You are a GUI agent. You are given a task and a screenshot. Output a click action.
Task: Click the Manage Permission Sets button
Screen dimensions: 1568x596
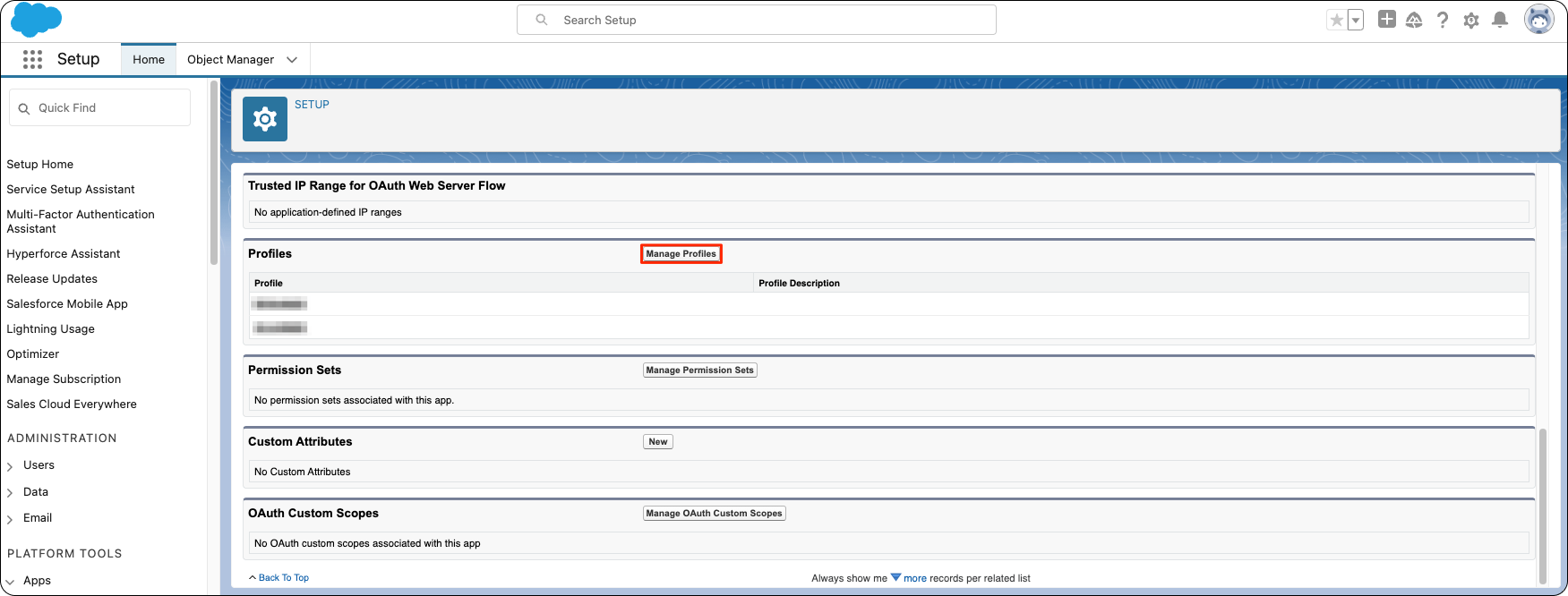[700, 370]
